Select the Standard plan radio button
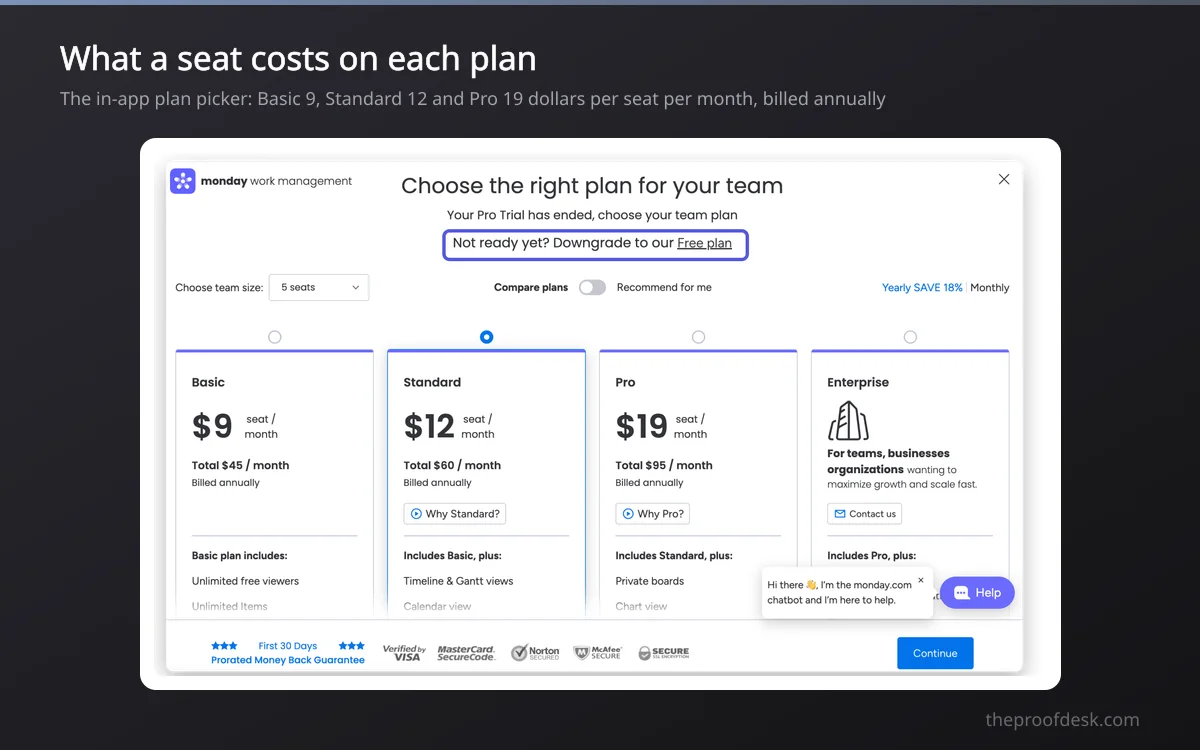 point(487,337)
